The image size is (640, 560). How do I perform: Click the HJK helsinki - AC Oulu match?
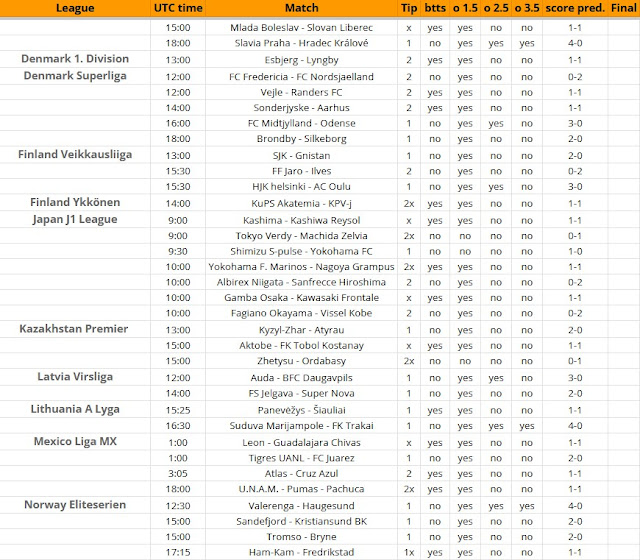pos(302,187)
